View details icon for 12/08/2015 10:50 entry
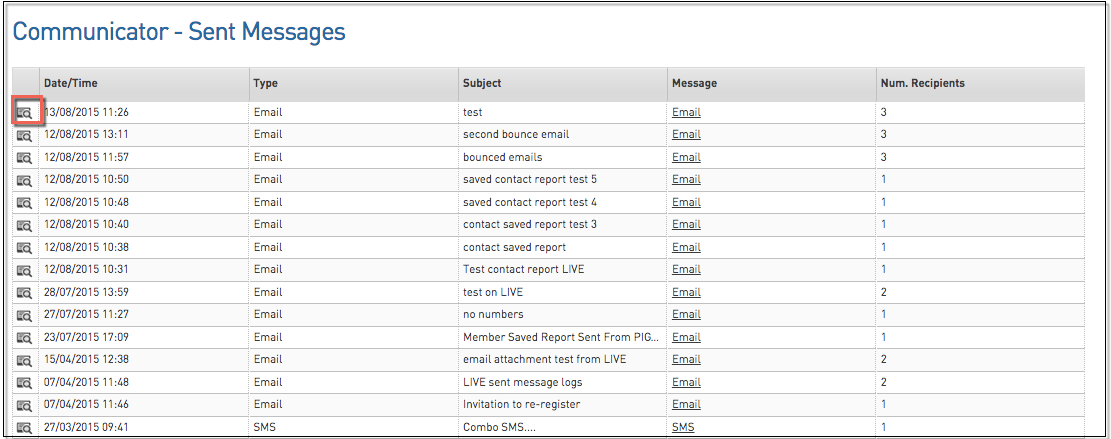This screenshot has height=439, width=1111. 25,180
